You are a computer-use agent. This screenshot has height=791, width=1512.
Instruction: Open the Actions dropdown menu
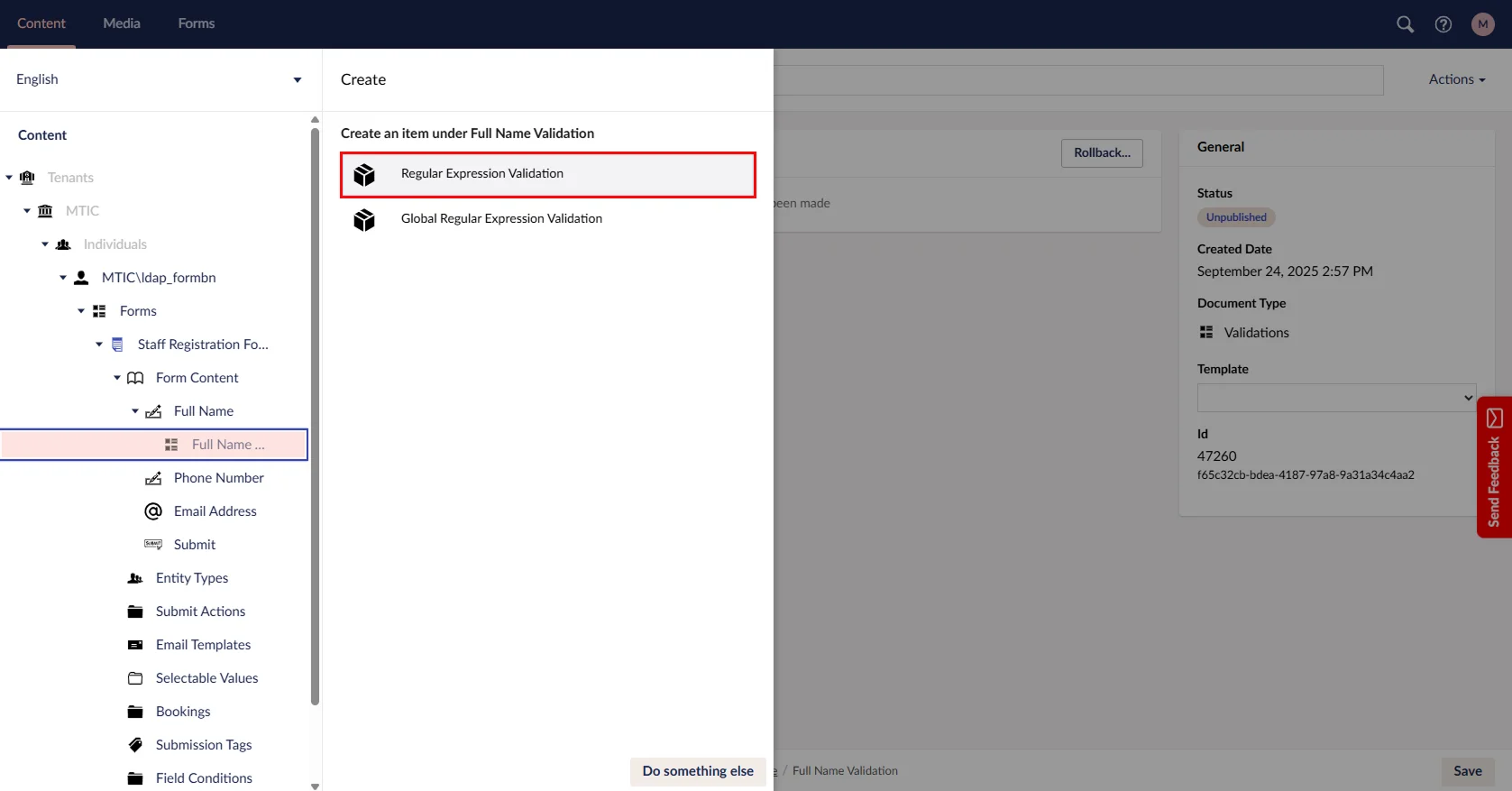(x=1456, y=79)
